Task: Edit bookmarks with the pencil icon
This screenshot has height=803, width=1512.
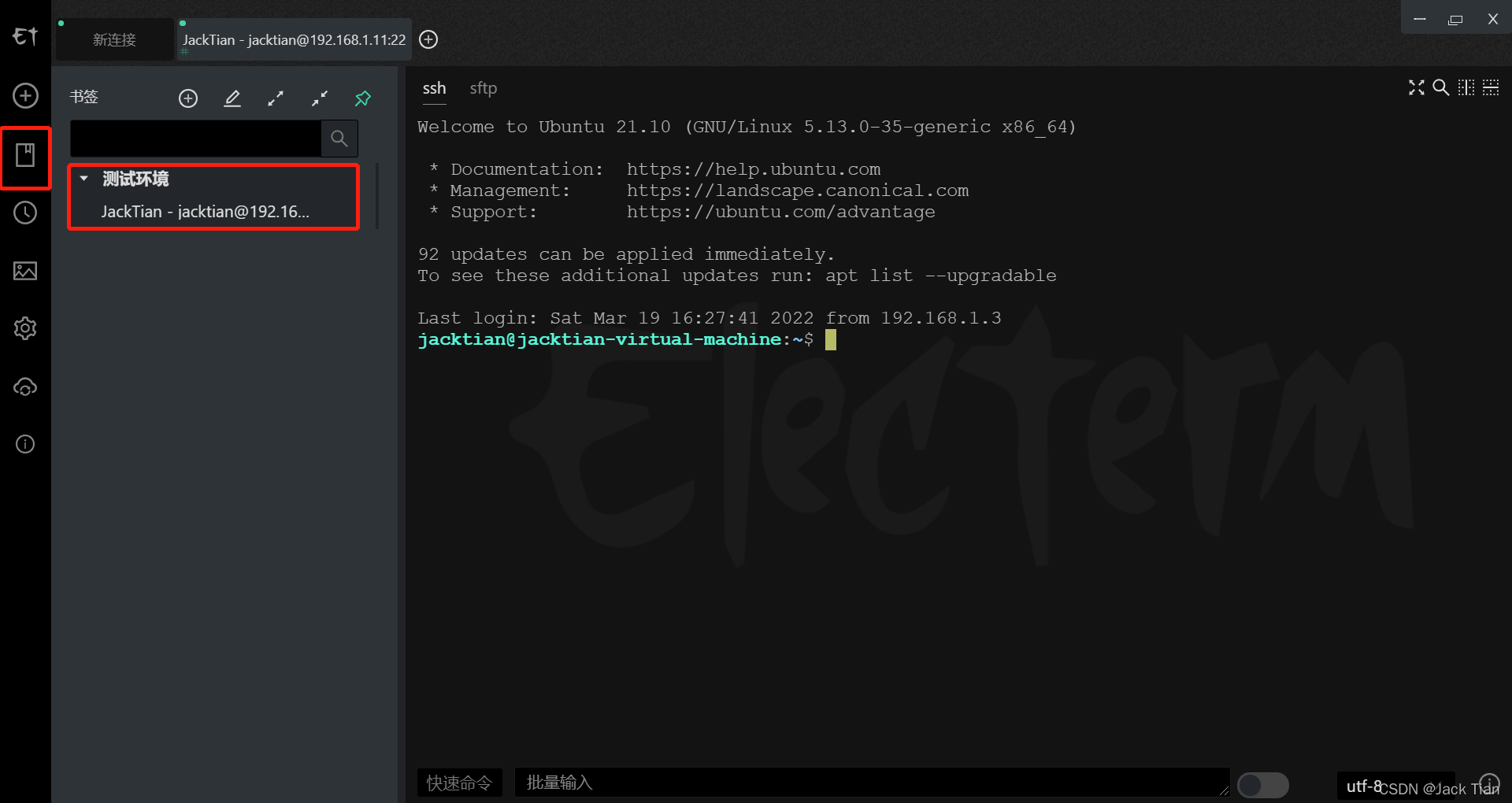Action: (x=232, y=98)
